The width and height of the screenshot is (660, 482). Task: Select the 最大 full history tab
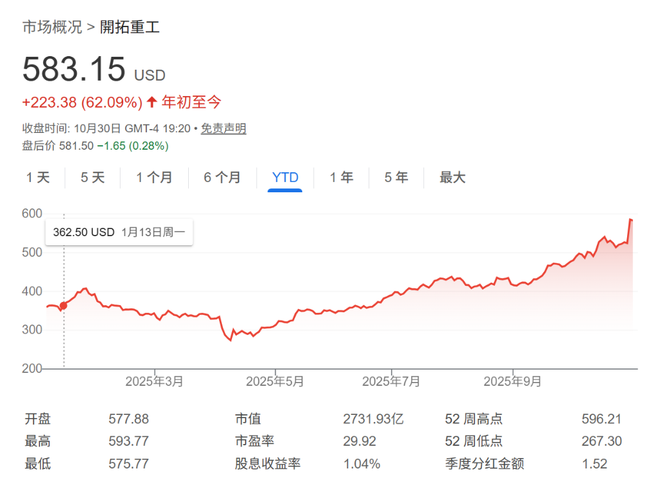[x=453, y=177]
